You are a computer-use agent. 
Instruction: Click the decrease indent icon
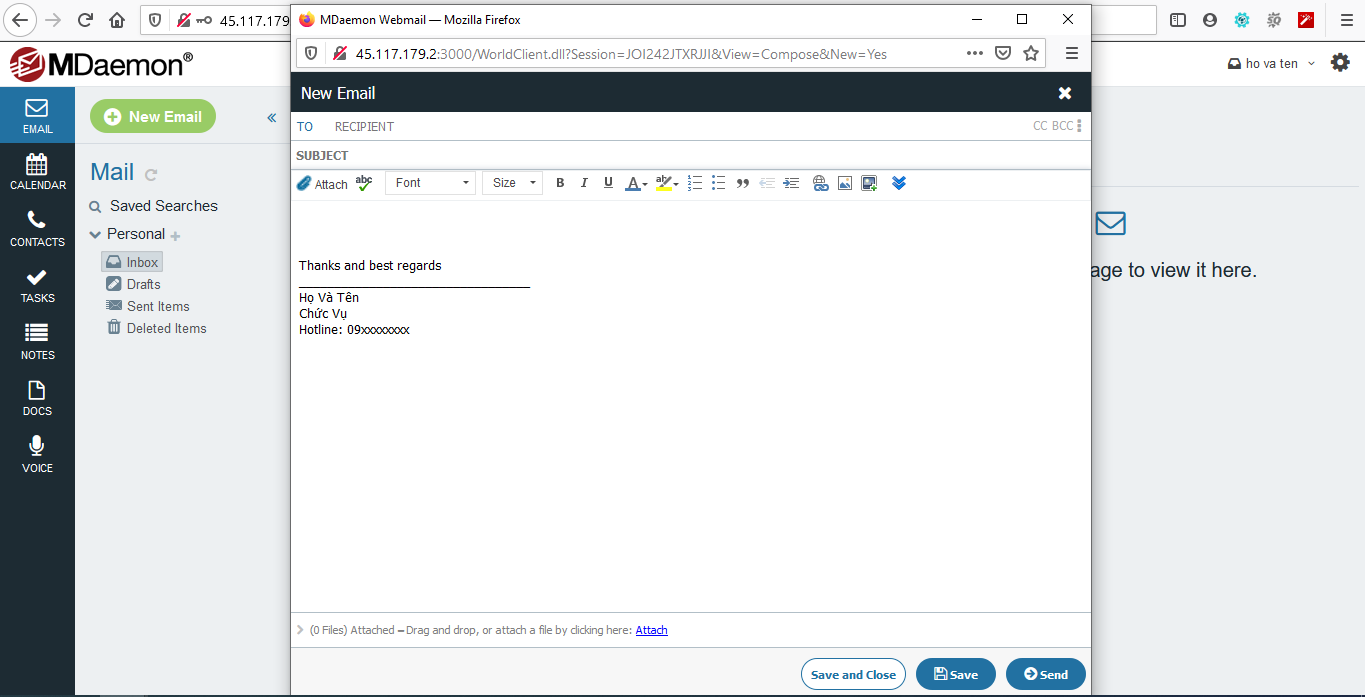tap(767, 183)
